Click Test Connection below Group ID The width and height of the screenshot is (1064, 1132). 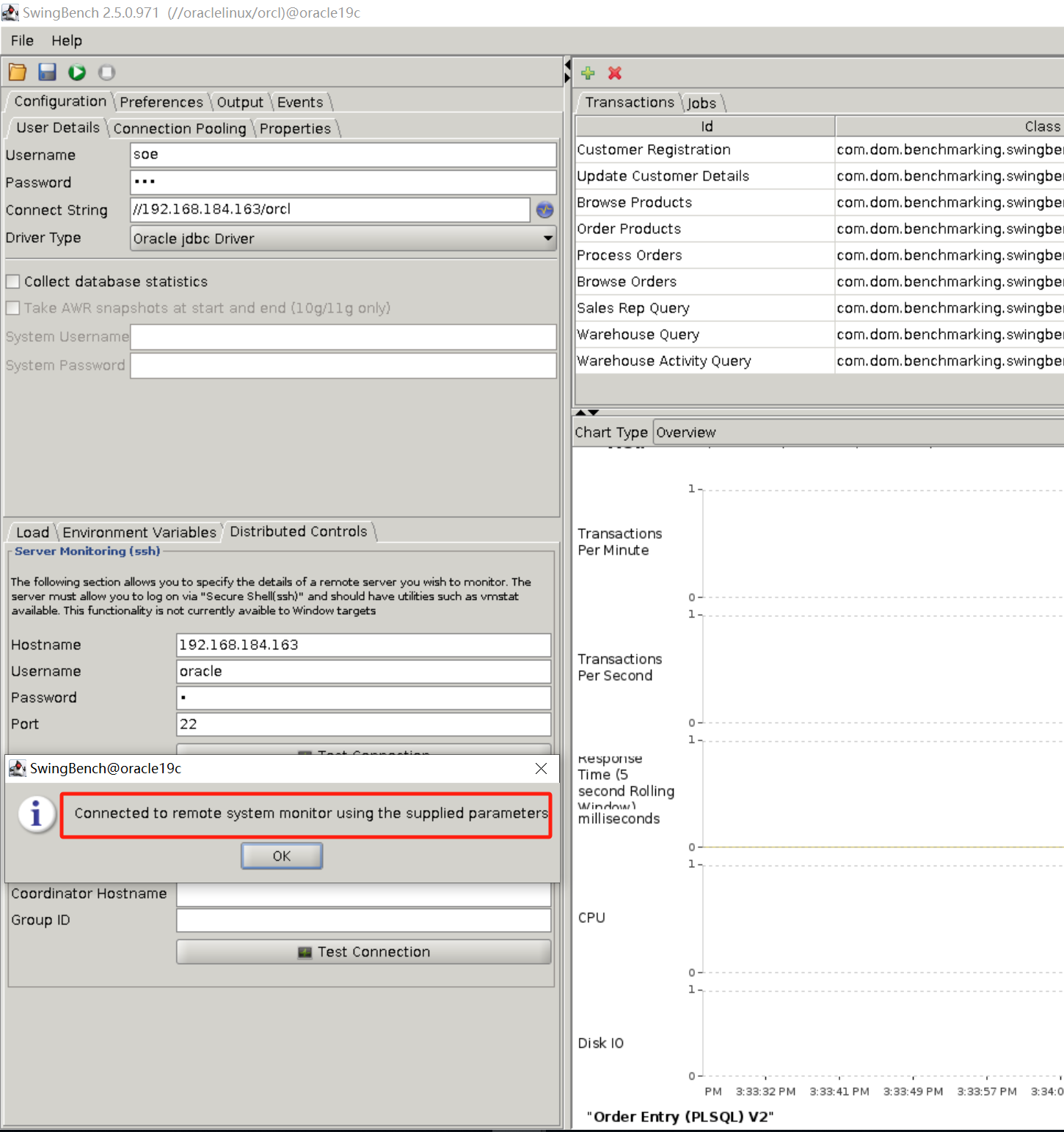tap(364, 952)
